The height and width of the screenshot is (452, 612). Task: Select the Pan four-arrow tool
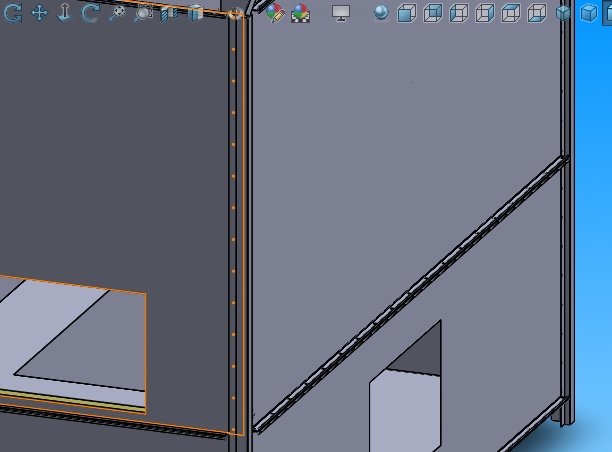[39, 13]
